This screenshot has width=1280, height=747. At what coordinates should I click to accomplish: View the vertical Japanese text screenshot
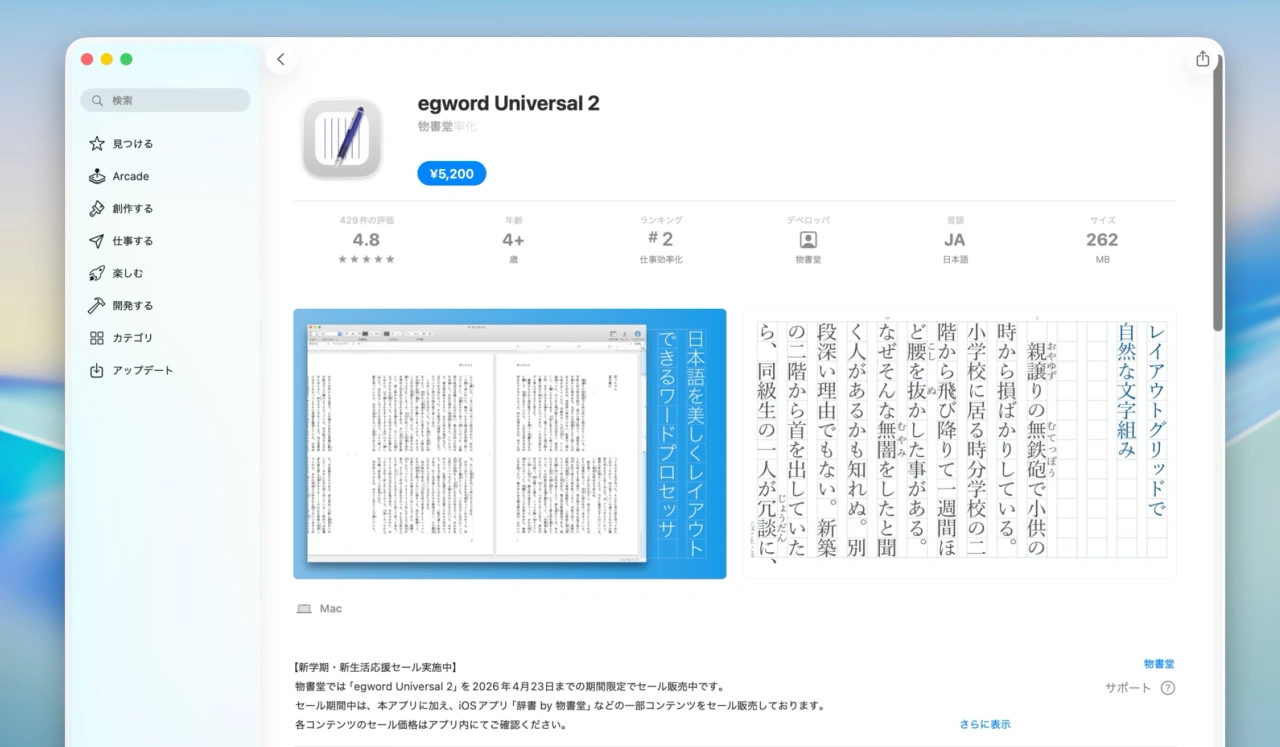coord(960,444)
